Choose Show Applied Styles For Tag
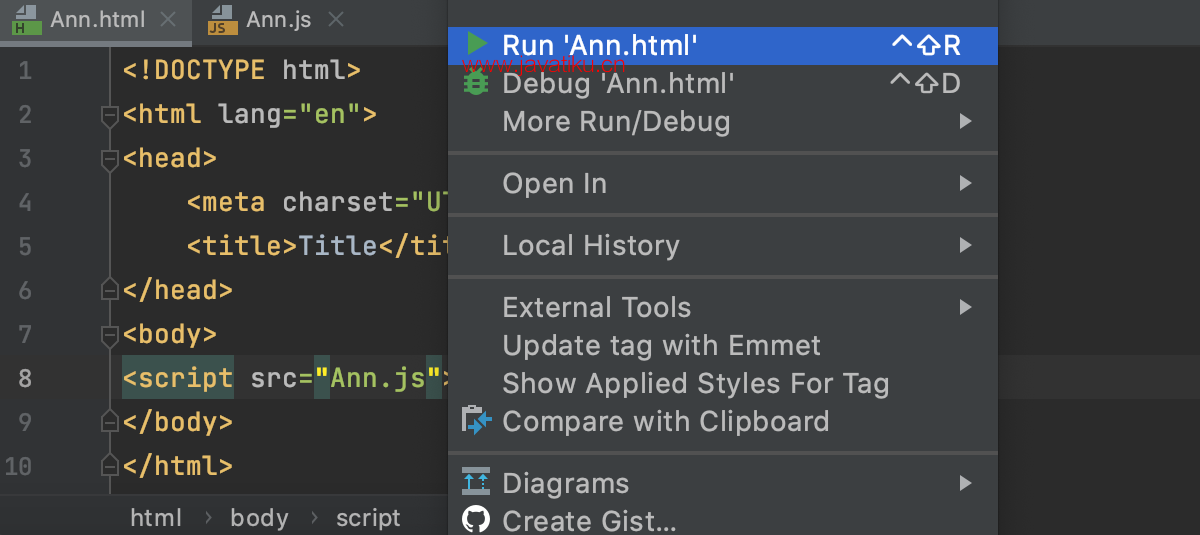 722,384
